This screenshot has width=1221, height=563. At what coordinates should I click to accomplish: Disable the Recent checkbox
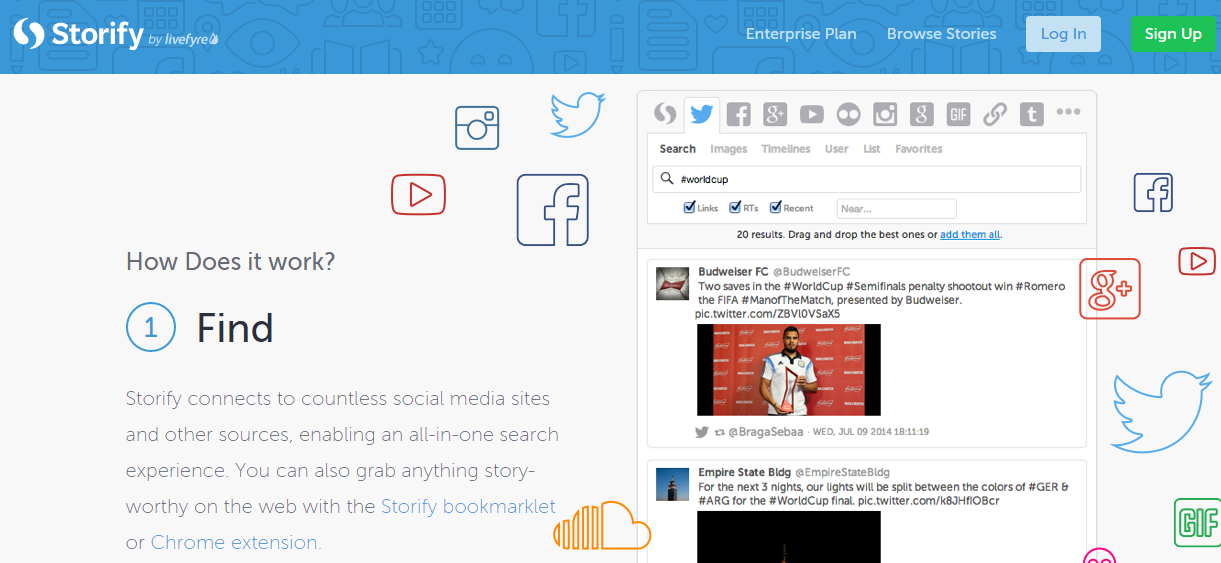775,208
